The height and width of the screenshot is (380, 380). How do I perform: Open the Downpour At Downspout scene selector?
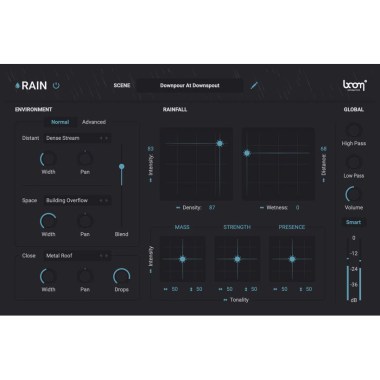click(x=190, y=85)
